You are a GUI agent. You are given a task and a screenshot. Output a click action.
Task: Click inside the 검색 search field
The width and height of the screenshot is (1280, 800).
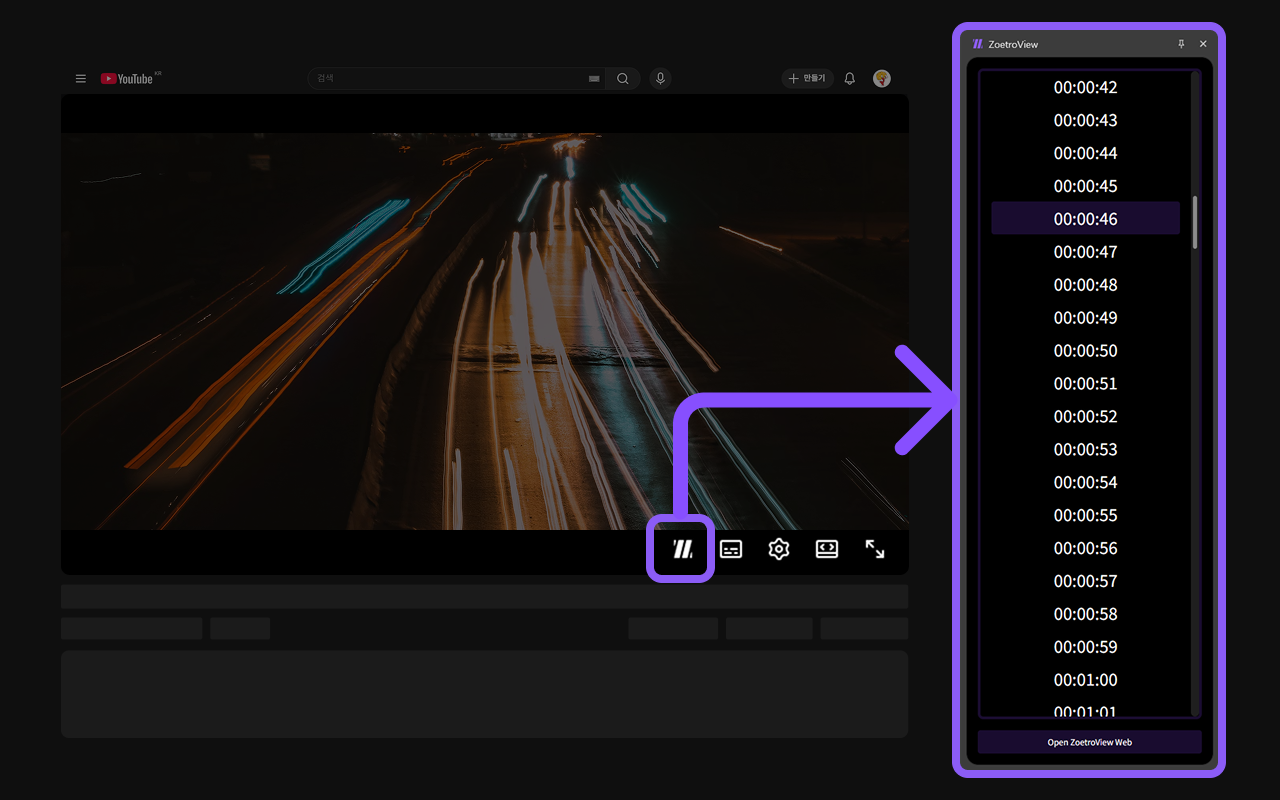450,78
